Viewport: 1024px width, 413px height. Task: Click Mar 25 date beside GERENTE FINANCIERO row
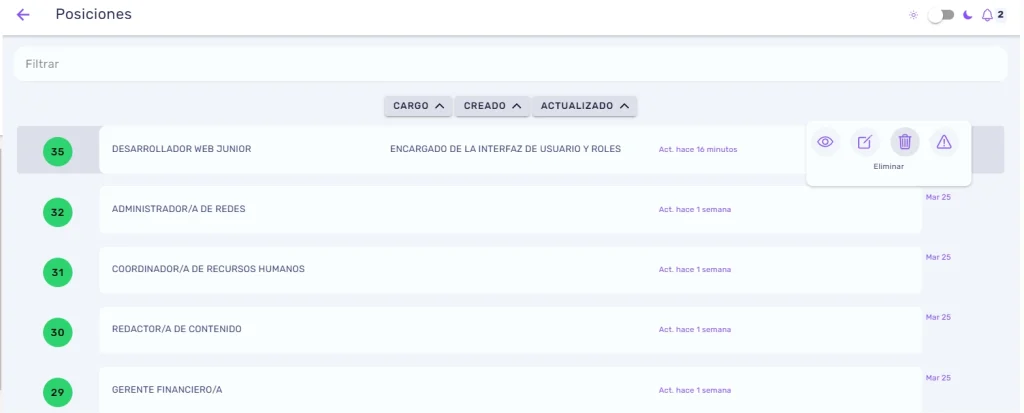pyautogui.click(x=938, y=378)
